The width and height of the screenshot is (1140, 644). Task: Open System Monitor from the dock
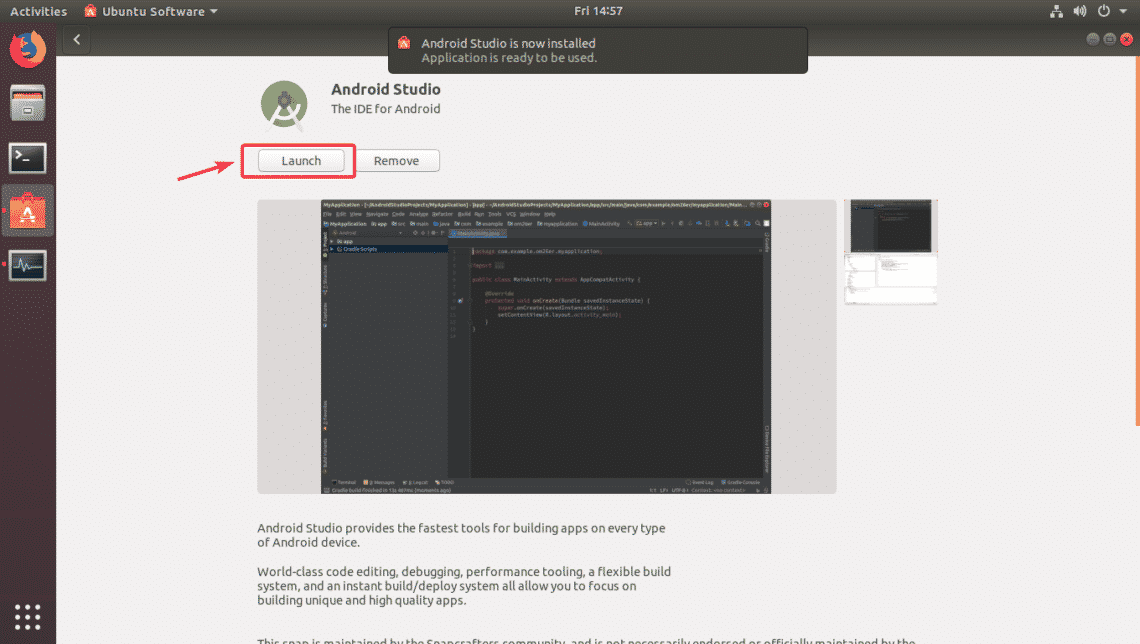[x=28, y=265]
